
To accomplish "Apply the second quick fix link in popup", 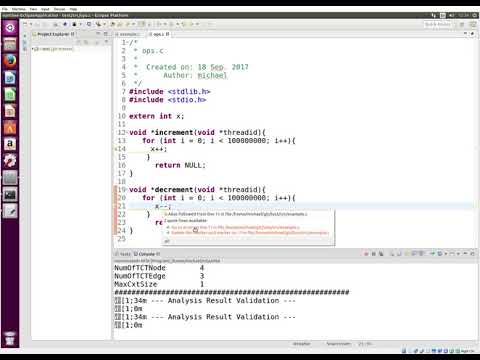I will coord(250,233).
